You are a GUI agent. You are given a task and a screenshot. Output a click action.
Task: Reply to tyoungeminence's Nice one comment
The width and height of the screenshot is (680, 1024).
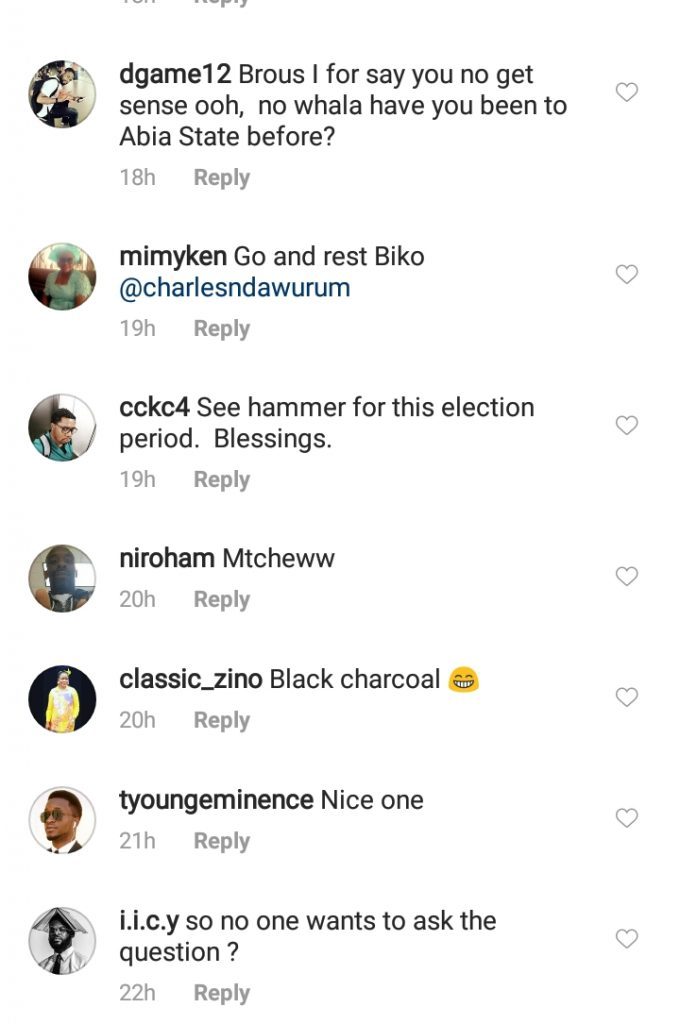point(221,842)
